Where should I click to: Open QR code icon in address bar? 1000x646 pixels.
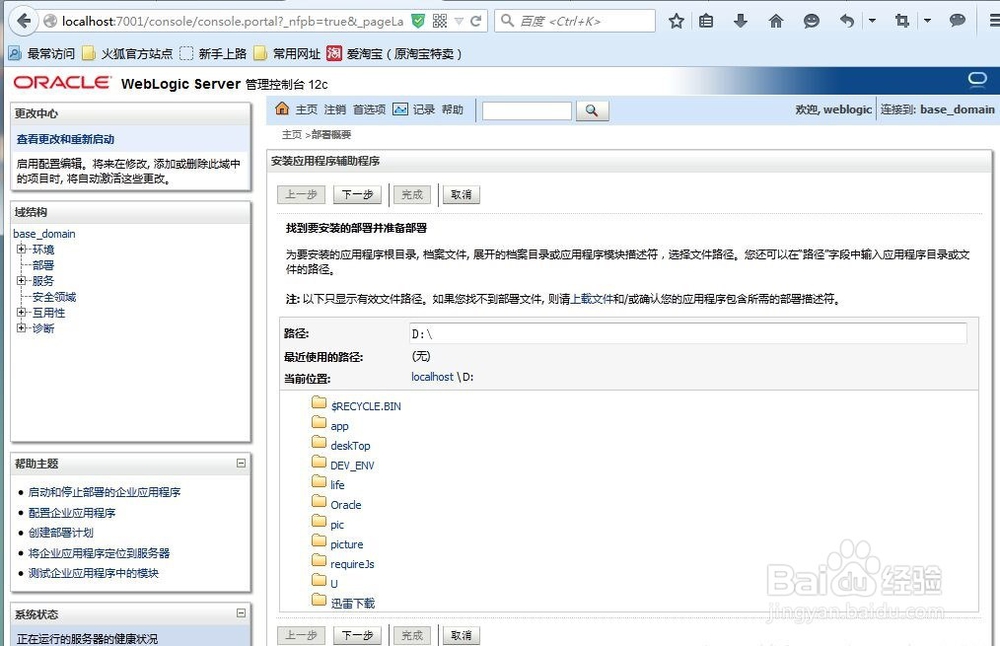(x=439, y=21)
